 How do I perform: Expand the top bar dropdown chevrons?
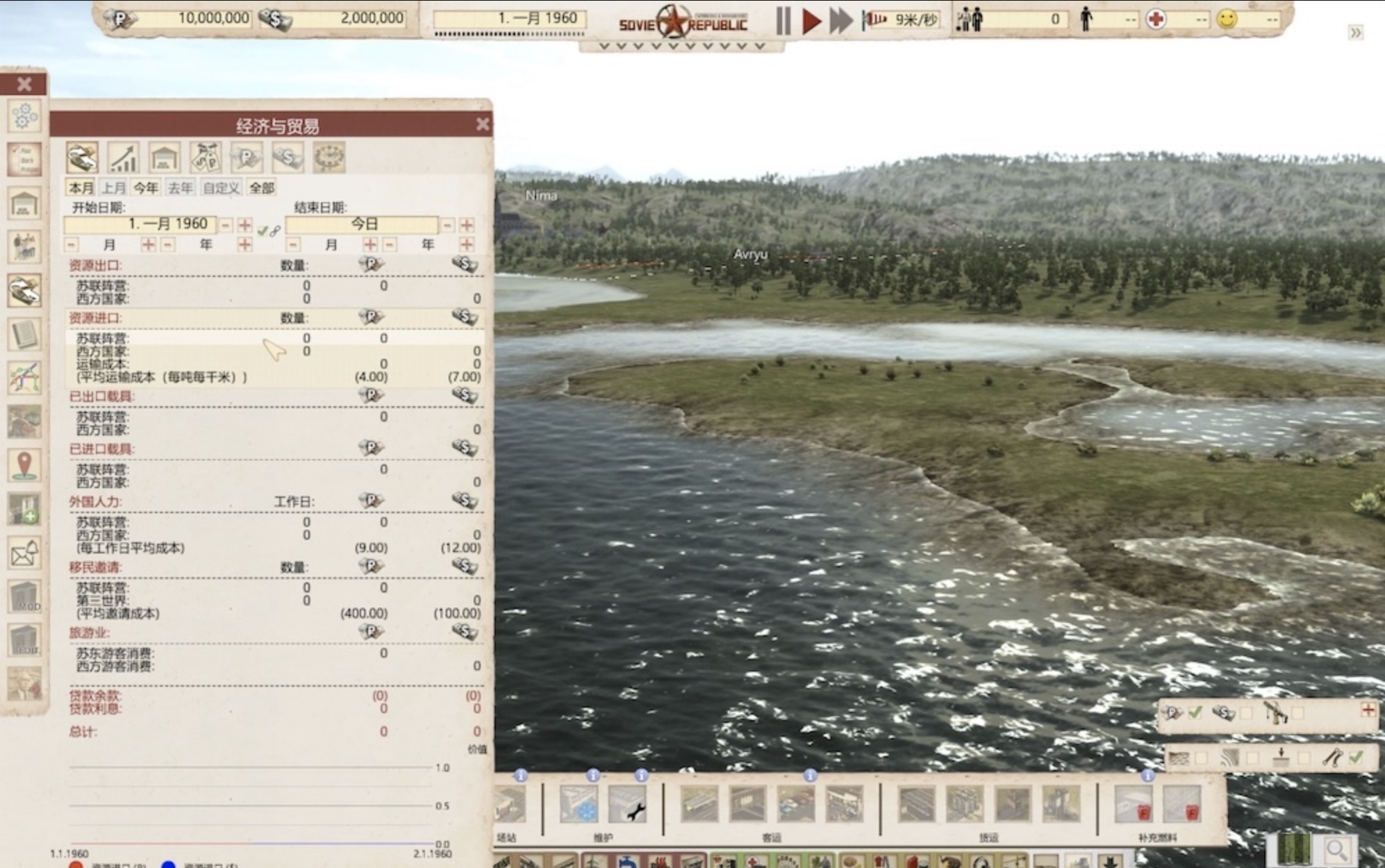coord(681,47)
